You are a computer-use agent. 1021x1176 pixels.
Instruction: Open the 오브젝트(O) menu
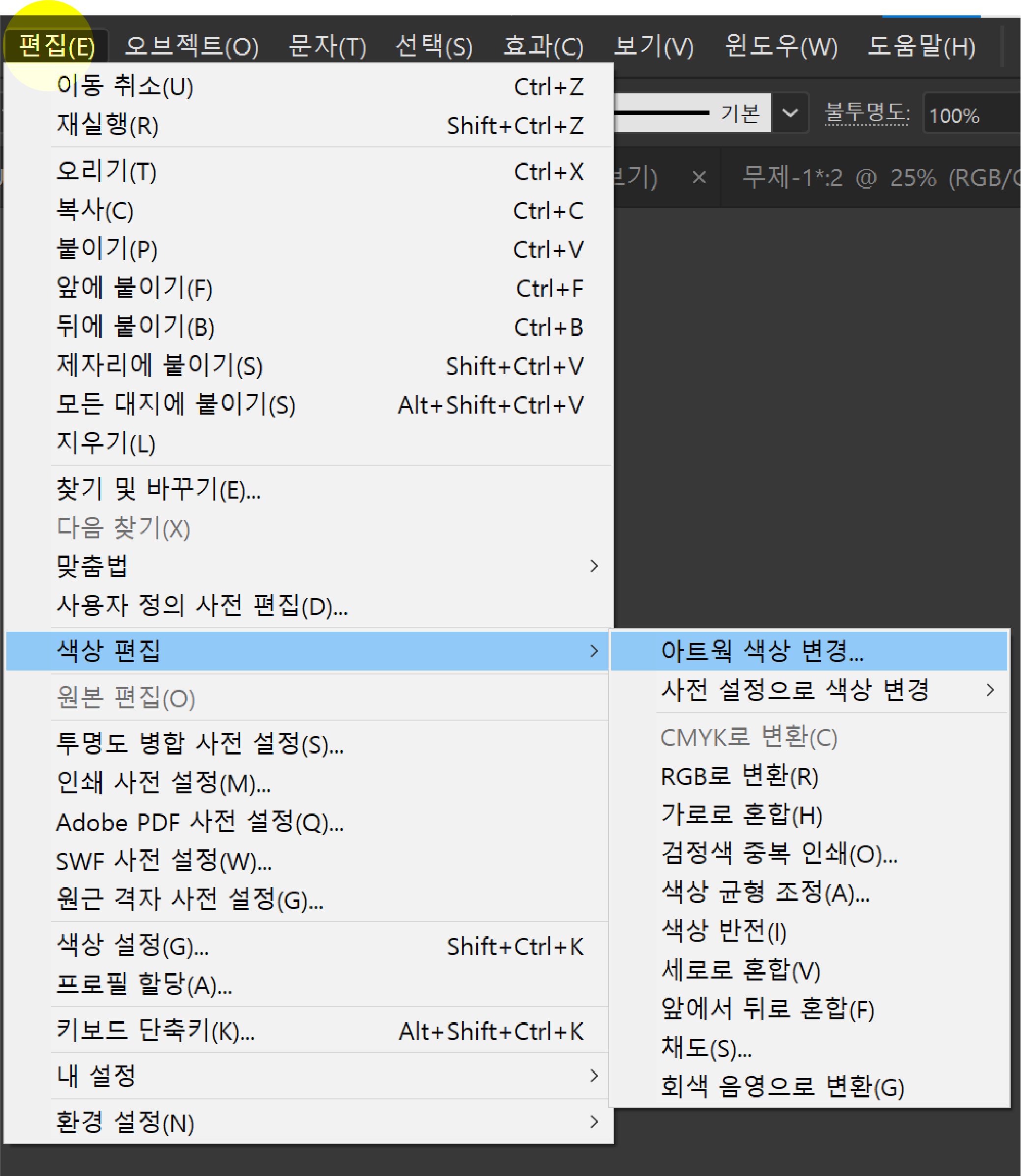pyautogui.click(x=192, y=46)
